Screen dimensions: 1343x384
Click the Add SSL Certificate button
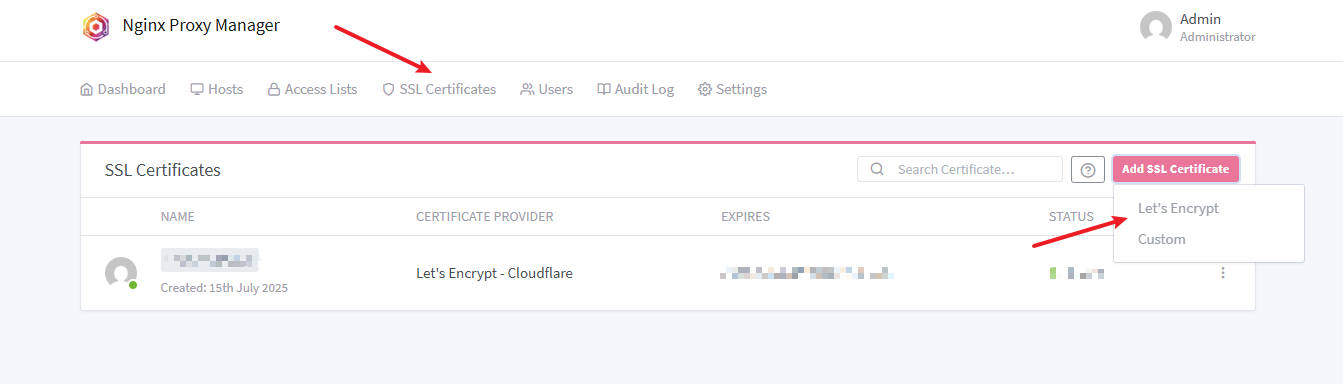(x=1176, y=169)
